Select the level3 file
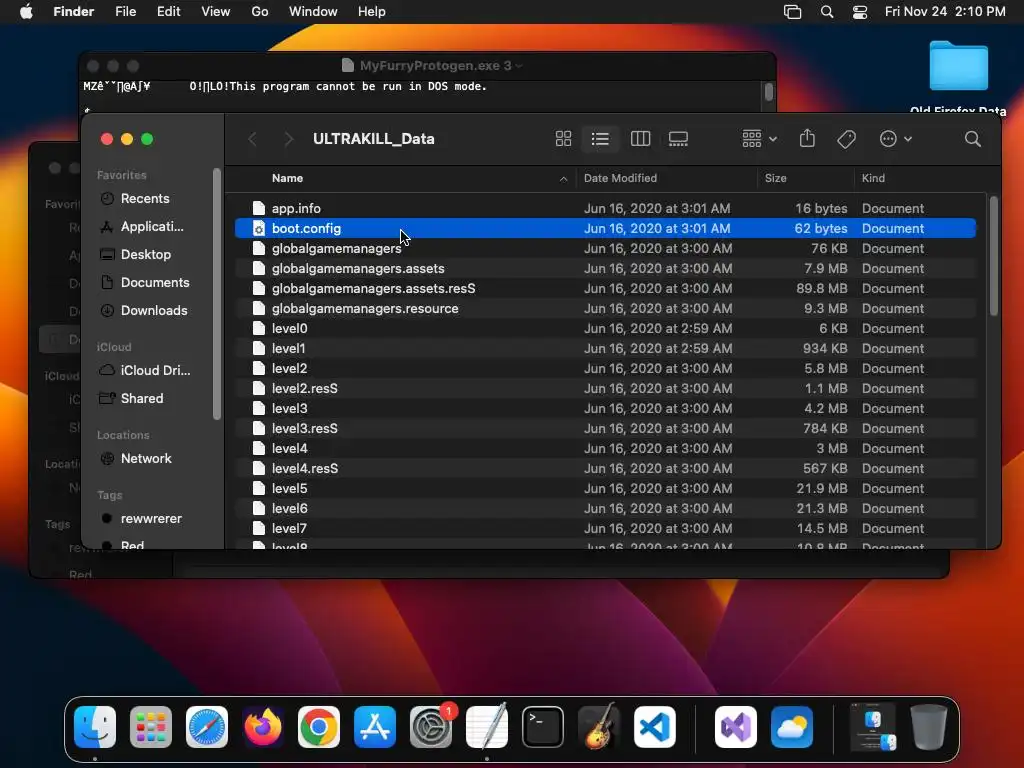The width and height of the screenshot is (1024, 768). tap(605, 408)
